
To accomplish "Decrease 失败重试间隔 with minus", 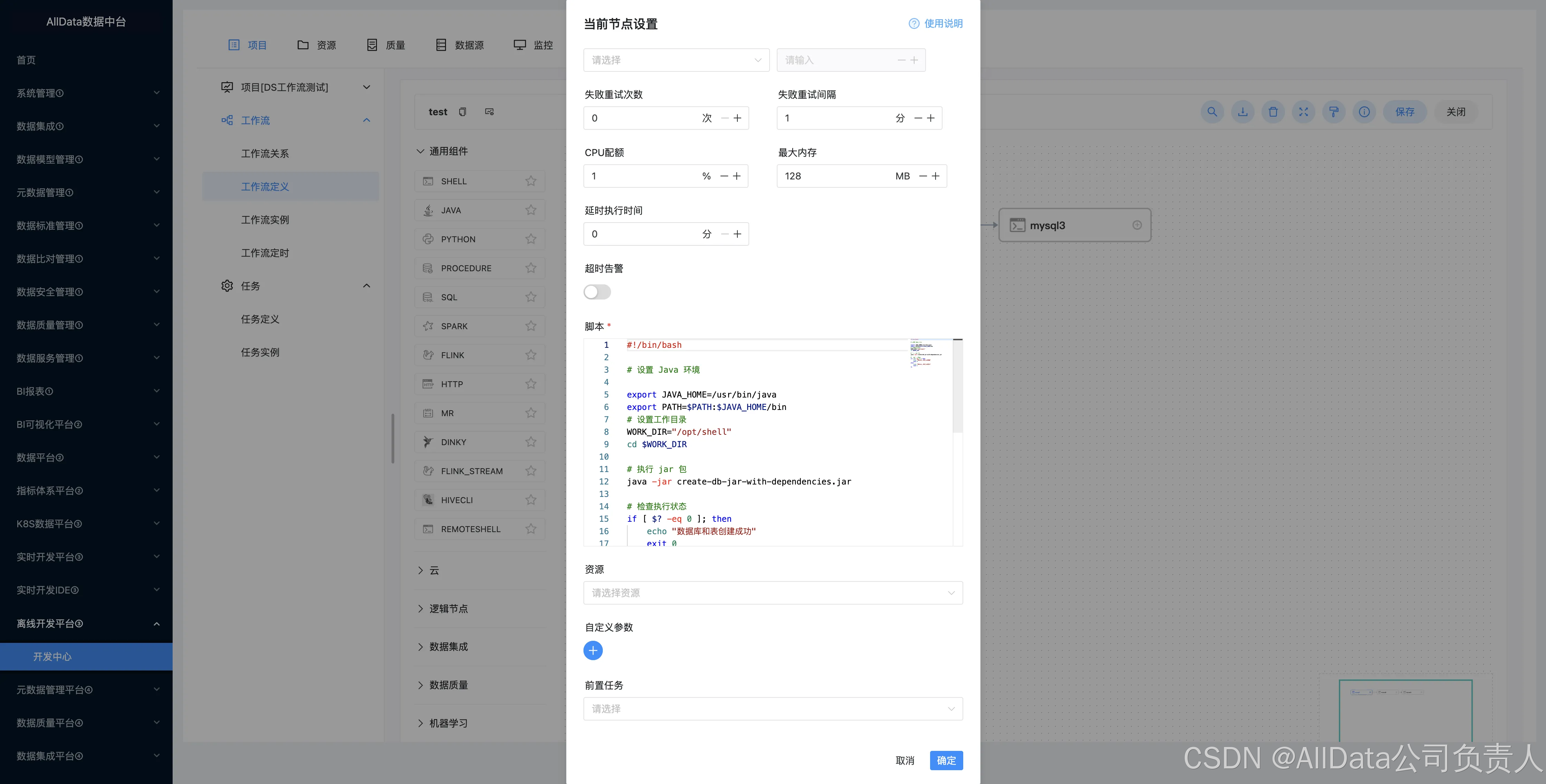I will (918, 118).
